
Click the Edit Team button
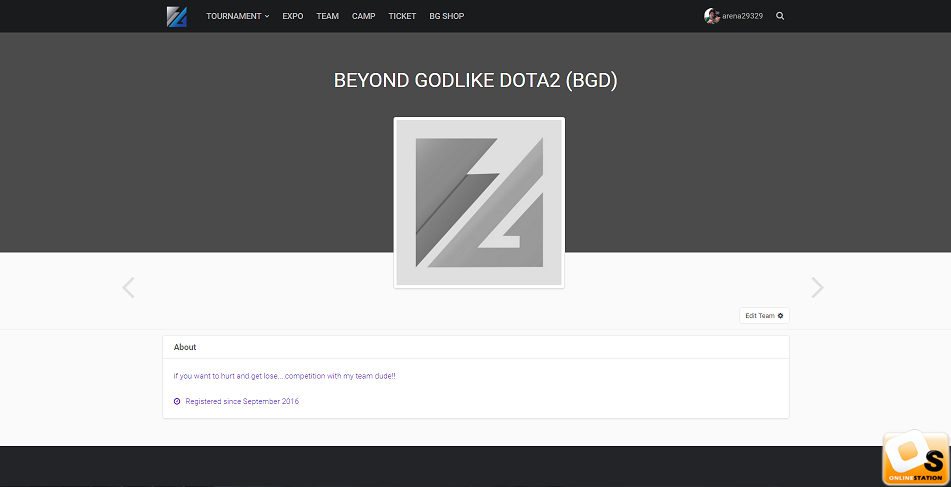click(764, 315)
